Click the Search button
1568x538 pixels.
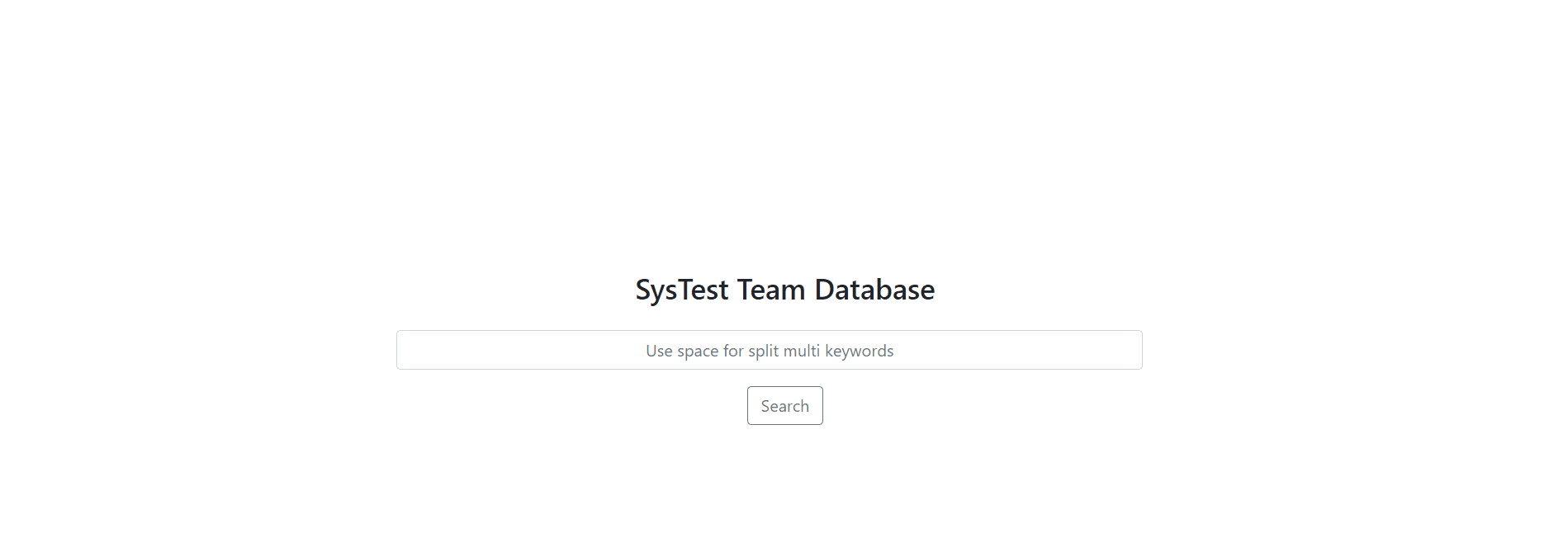(784, 406)
